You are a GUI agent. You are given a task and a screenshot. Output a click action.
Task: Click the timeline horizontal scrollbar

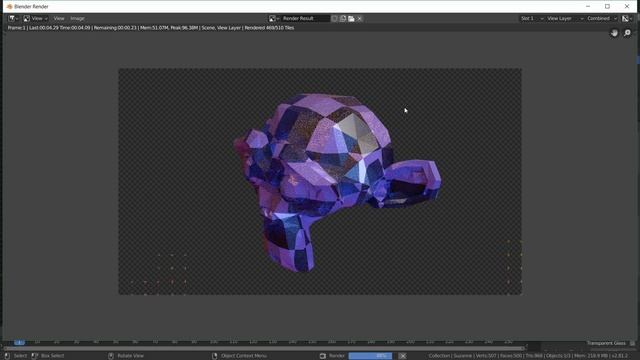click(x=264, y=348)
